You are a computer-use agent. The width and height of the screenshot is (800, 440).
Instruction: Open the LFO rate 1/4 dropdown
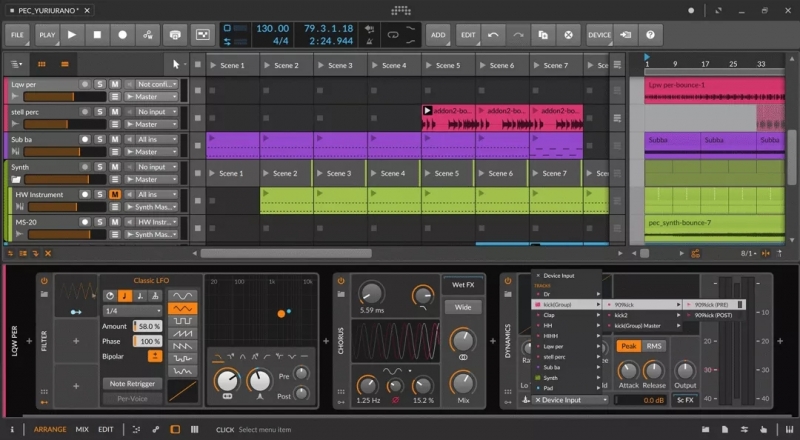(132, 310)
